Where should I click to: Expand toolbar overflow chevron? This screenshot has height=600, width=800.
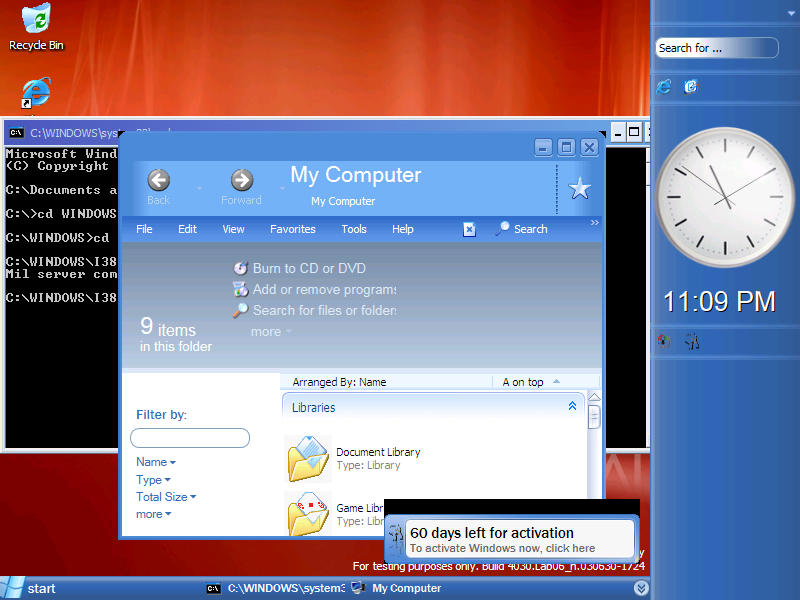594,222
